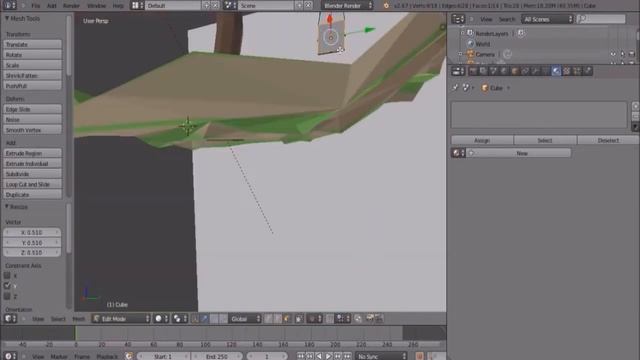Click Loop Cut and Slide

(33, 184)
